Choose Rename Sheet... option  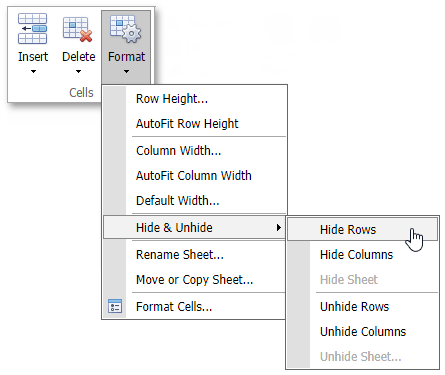(195, 255)
